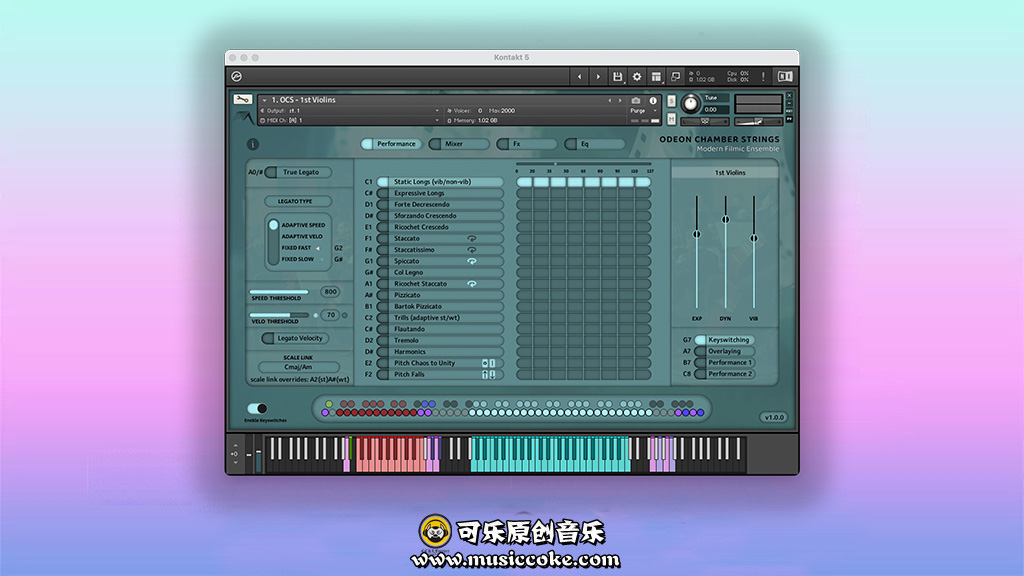The height and width of the screenshot is (576, 1024).
Task: Click the exclamation panic button
Action: (763, 76)
